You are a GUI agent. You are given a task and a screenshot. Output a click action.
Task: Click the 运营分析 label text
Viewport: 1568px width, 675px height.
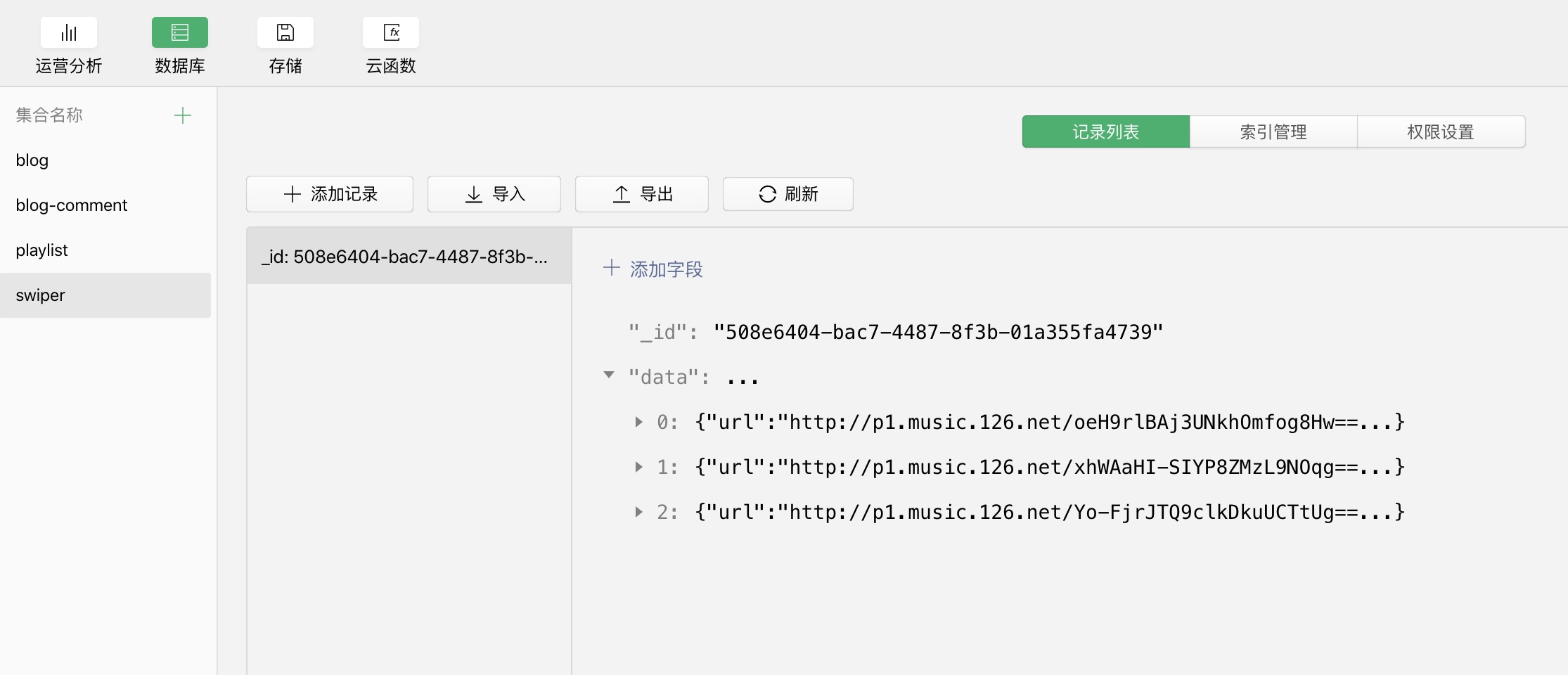69,66
